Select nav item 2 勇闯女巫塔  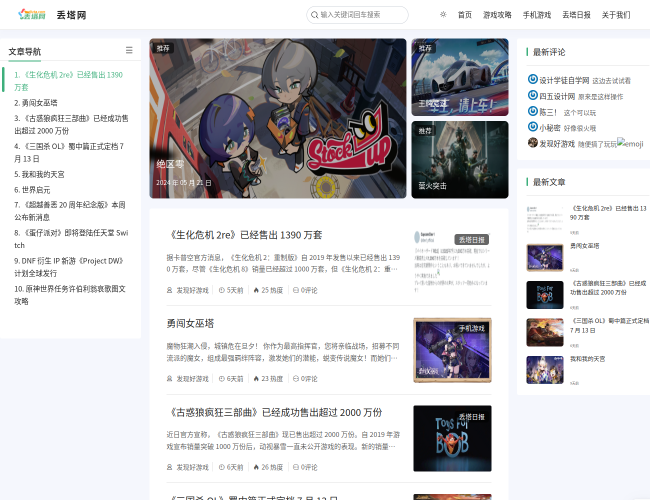point(36,103)
